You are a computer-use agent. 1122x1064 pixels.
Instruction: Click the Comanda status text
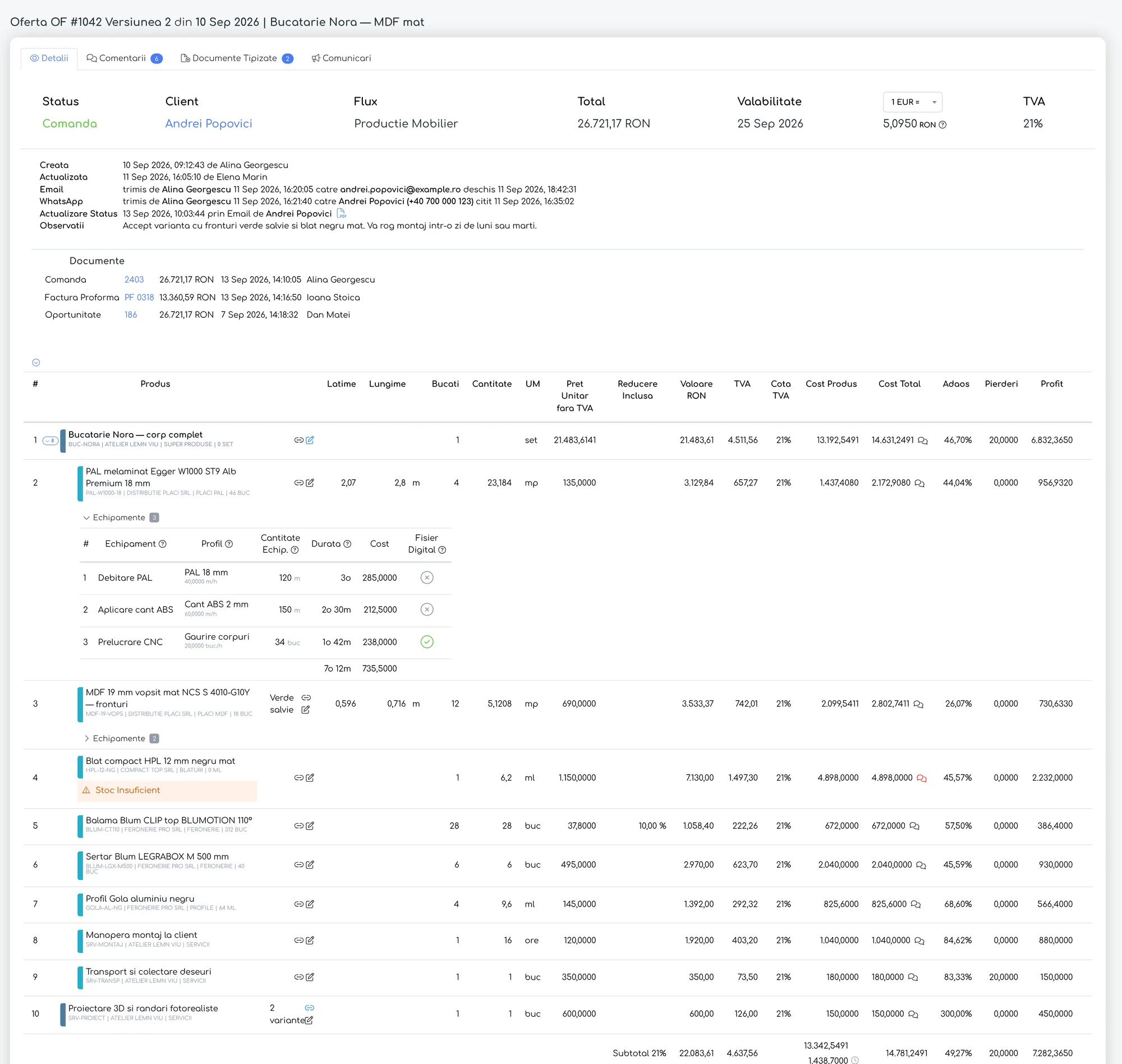(x=70, y=123)
